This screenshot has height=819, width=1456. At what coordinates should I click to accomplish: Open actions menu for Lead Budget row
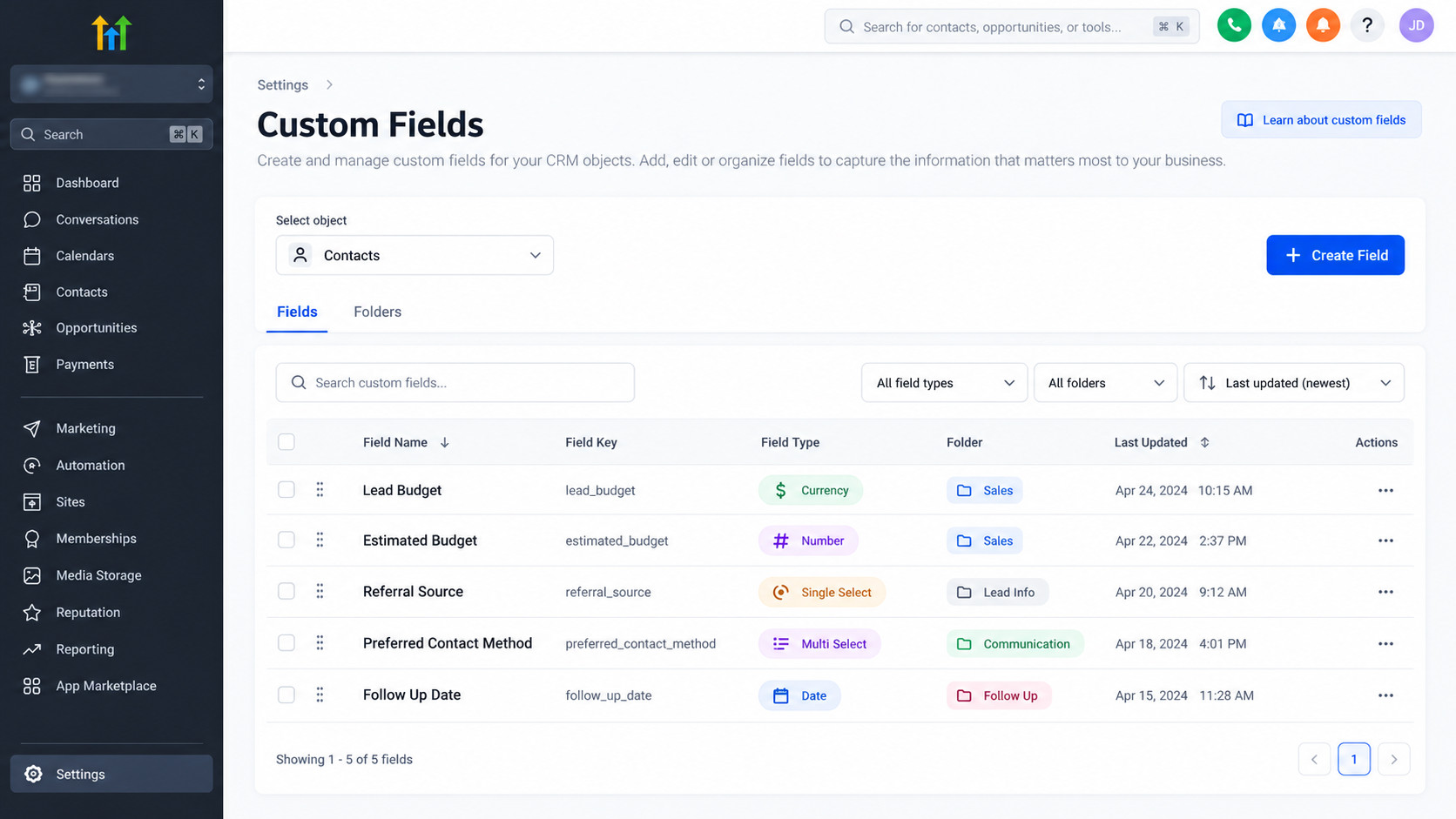coord(1385,491)
